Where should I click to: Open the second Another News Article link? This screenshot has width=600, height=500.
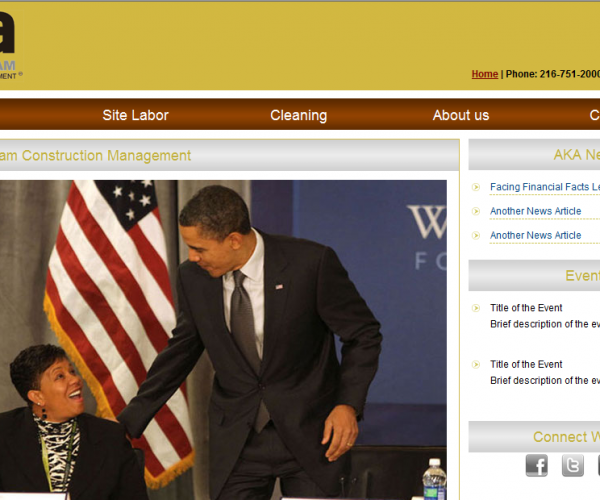pos(535,235)
